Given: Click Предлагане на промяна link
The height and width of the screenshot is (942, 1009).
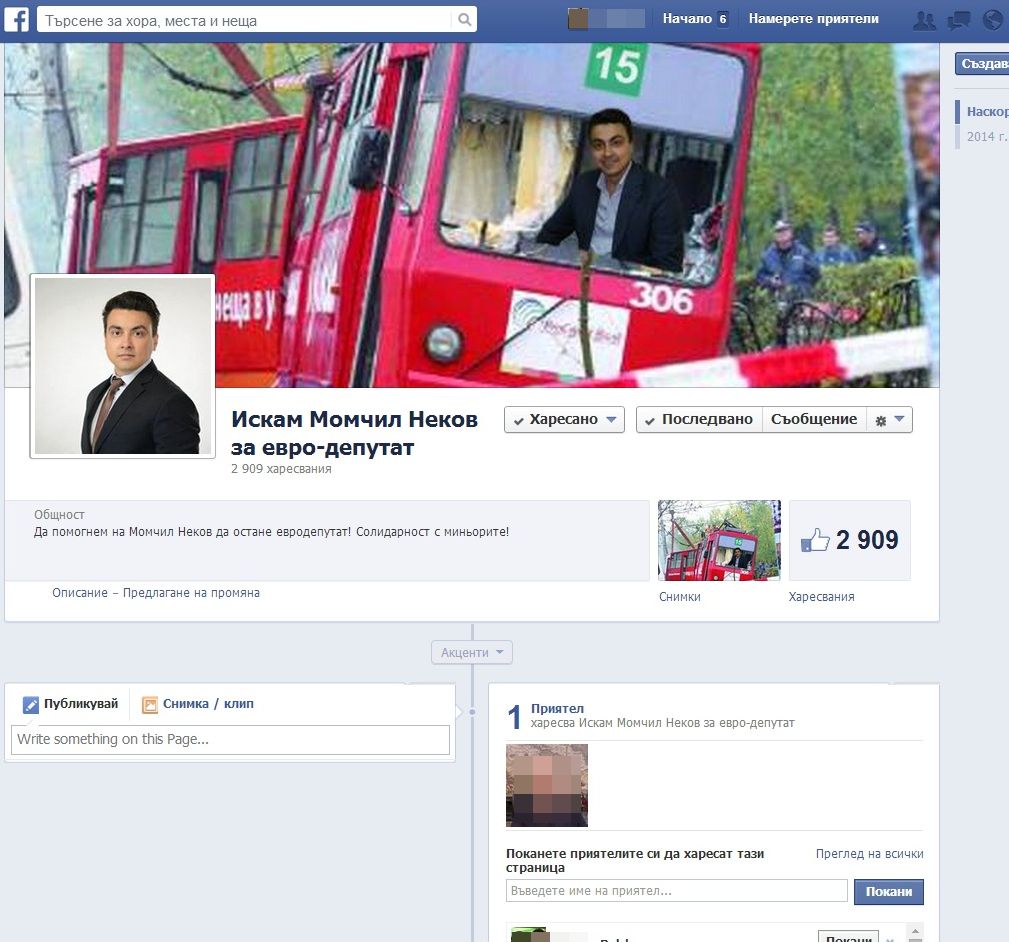Looking at the screenshot, I should pos(191,593).
